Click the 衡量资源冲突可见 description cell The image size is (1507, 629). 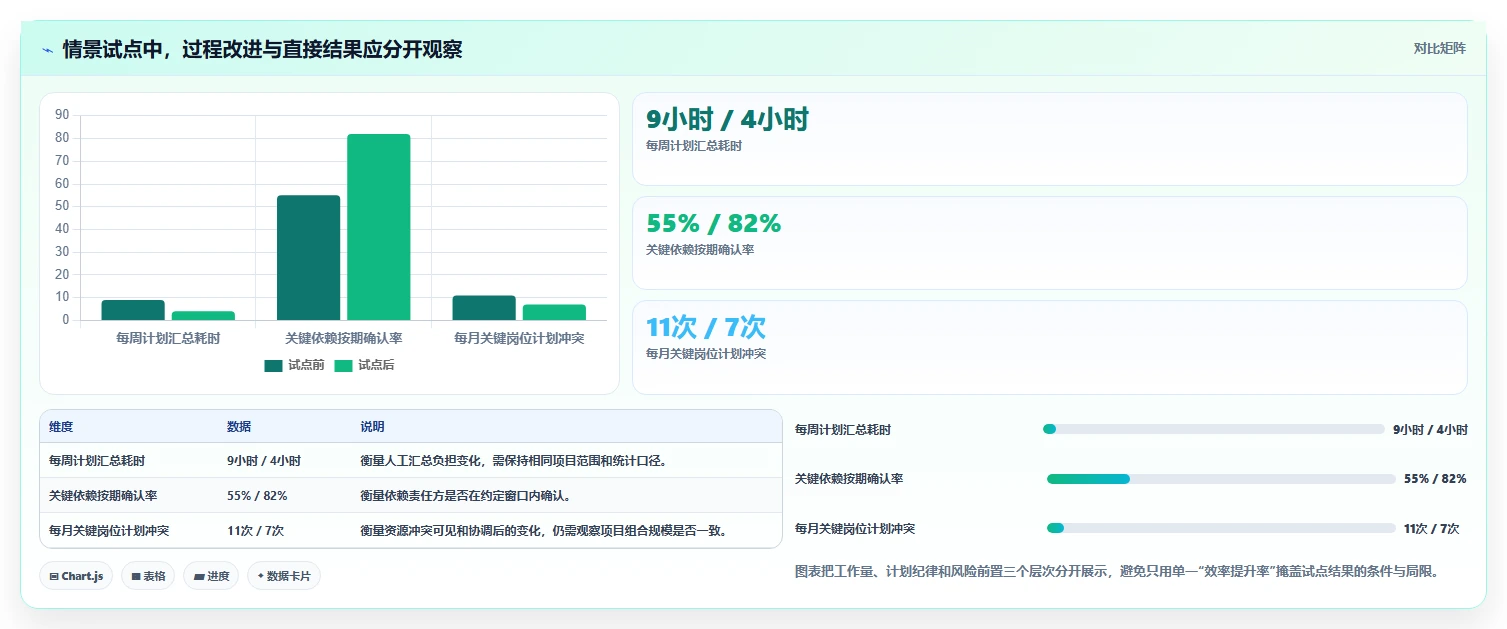tap(543, 531)
